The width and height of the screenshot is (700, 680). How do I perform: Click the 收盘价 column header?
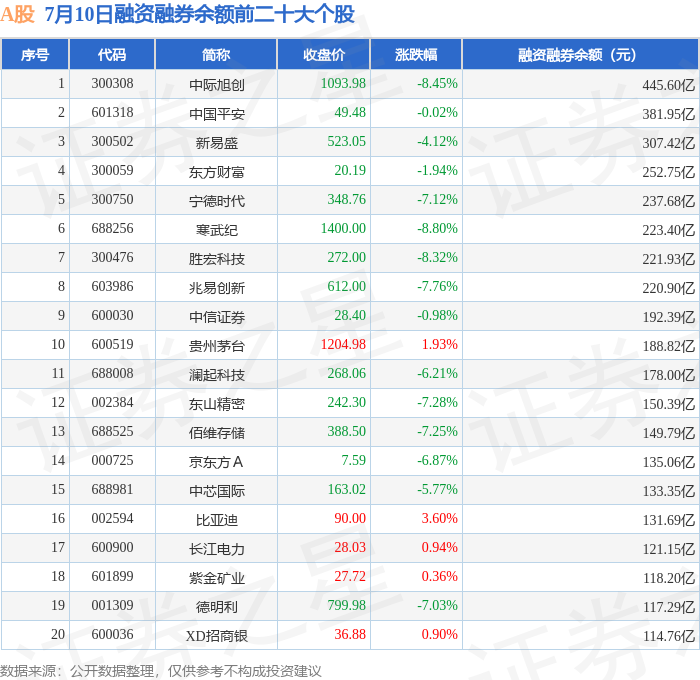324,54
